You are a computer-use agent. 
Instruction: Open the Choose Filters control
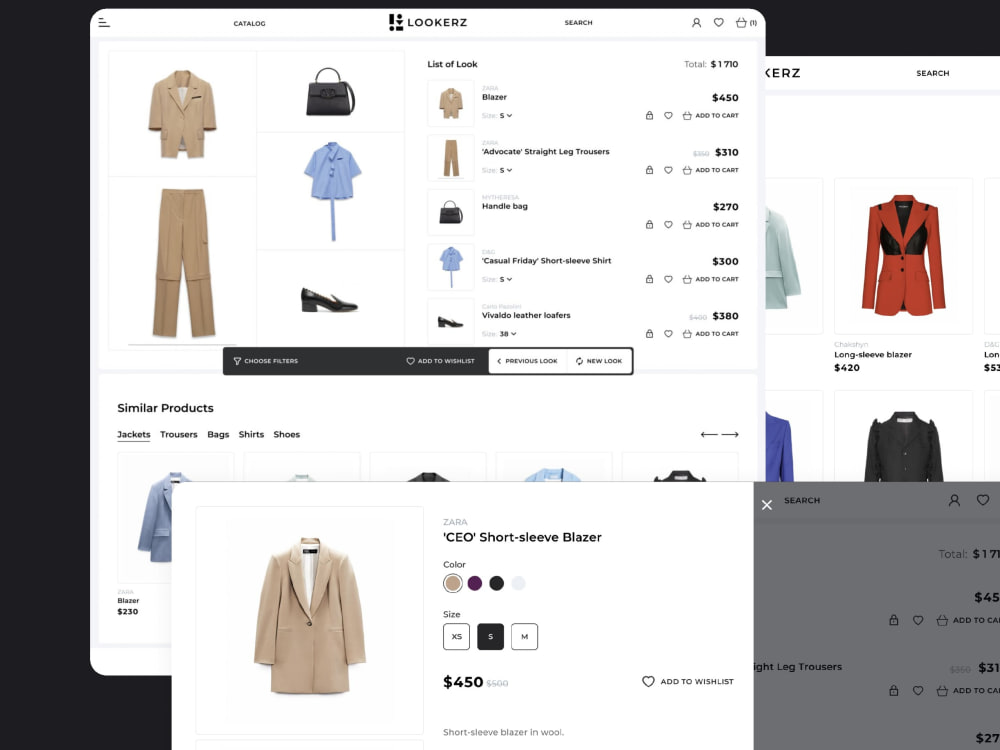tap(265, 361)
